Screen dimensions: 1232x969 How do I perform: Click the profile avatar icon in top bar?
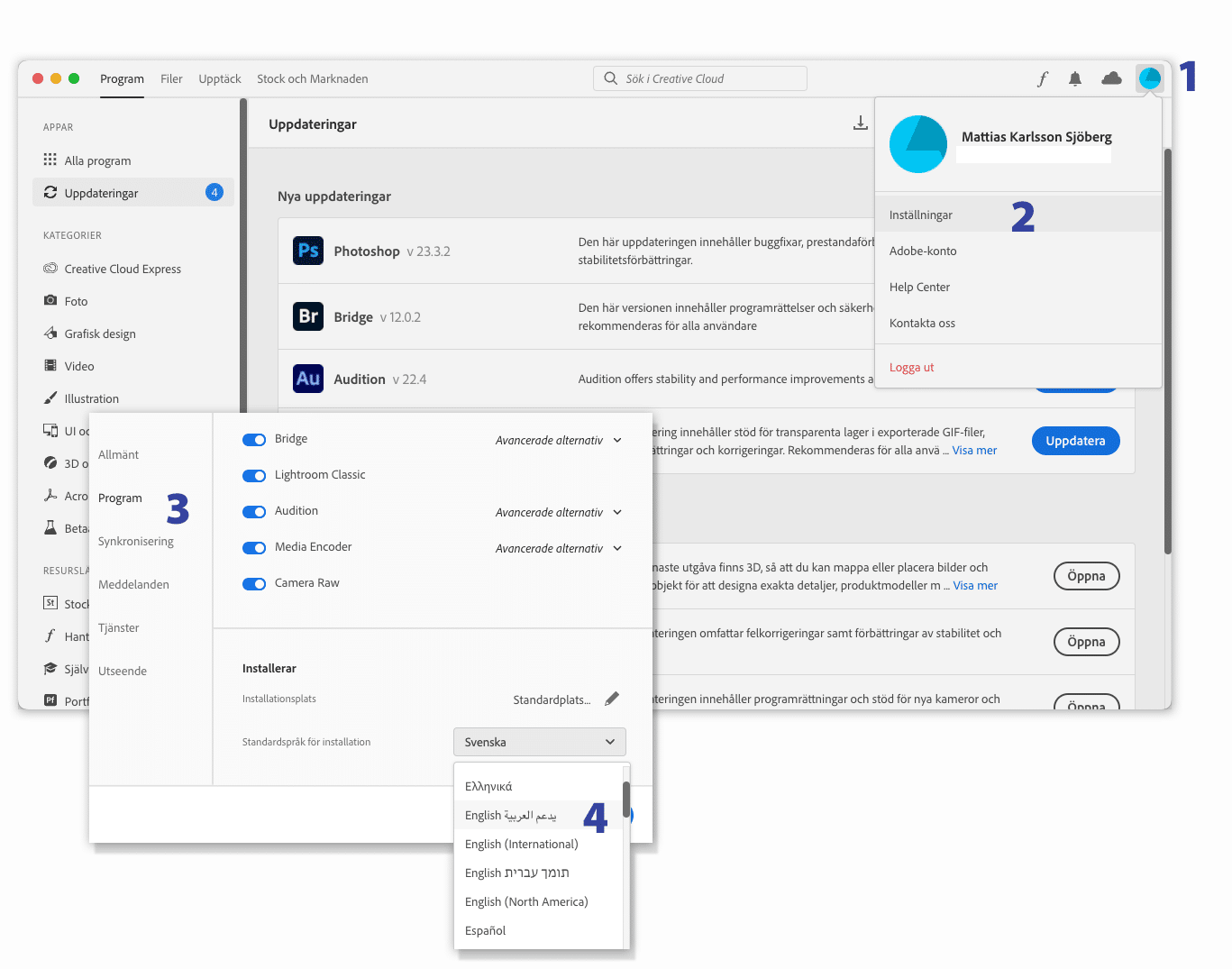(1149, 78)
